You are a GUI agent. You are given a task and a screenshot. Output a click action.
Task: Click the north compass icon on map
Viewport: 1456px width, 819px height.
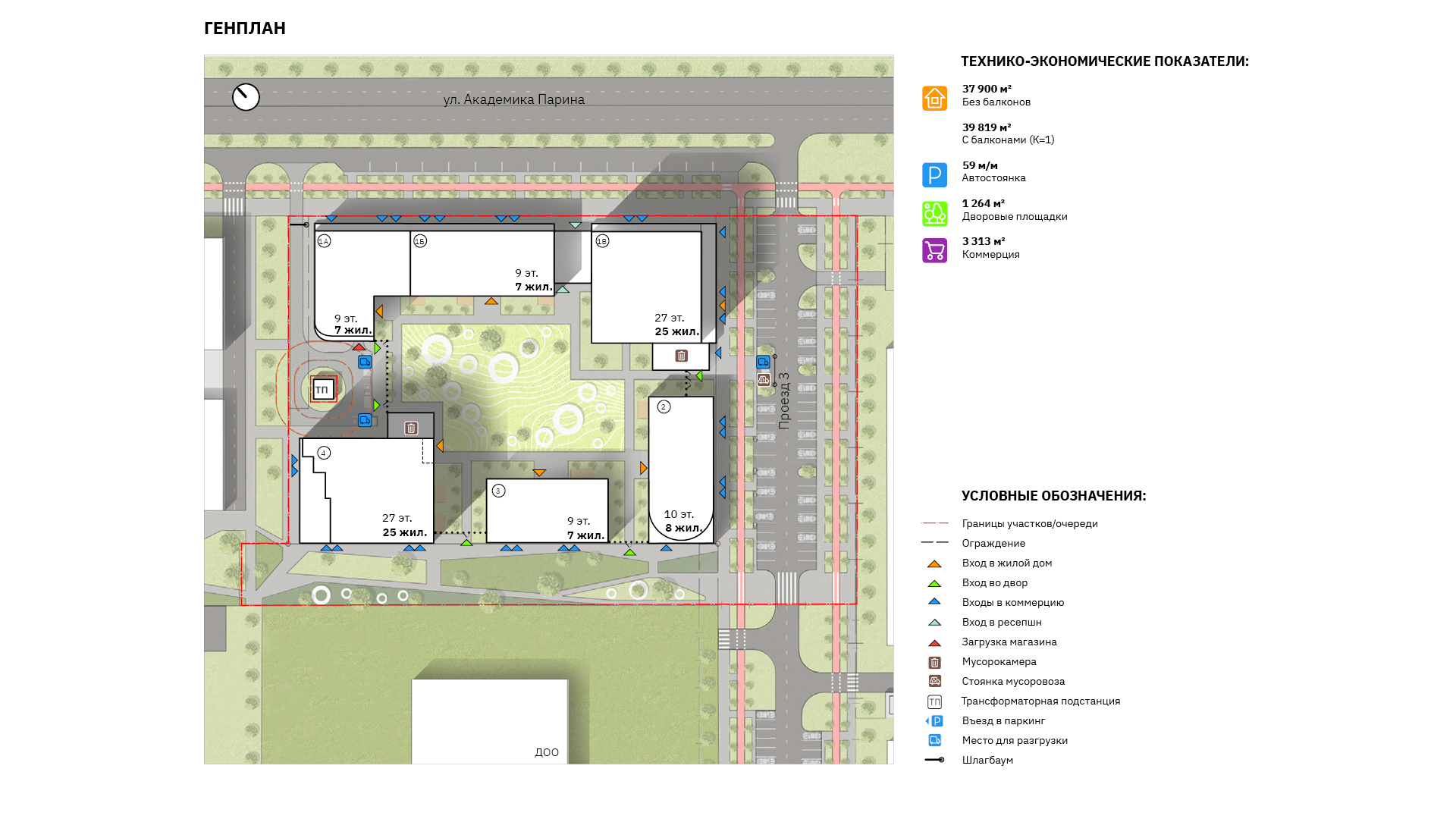coord(246,97)
